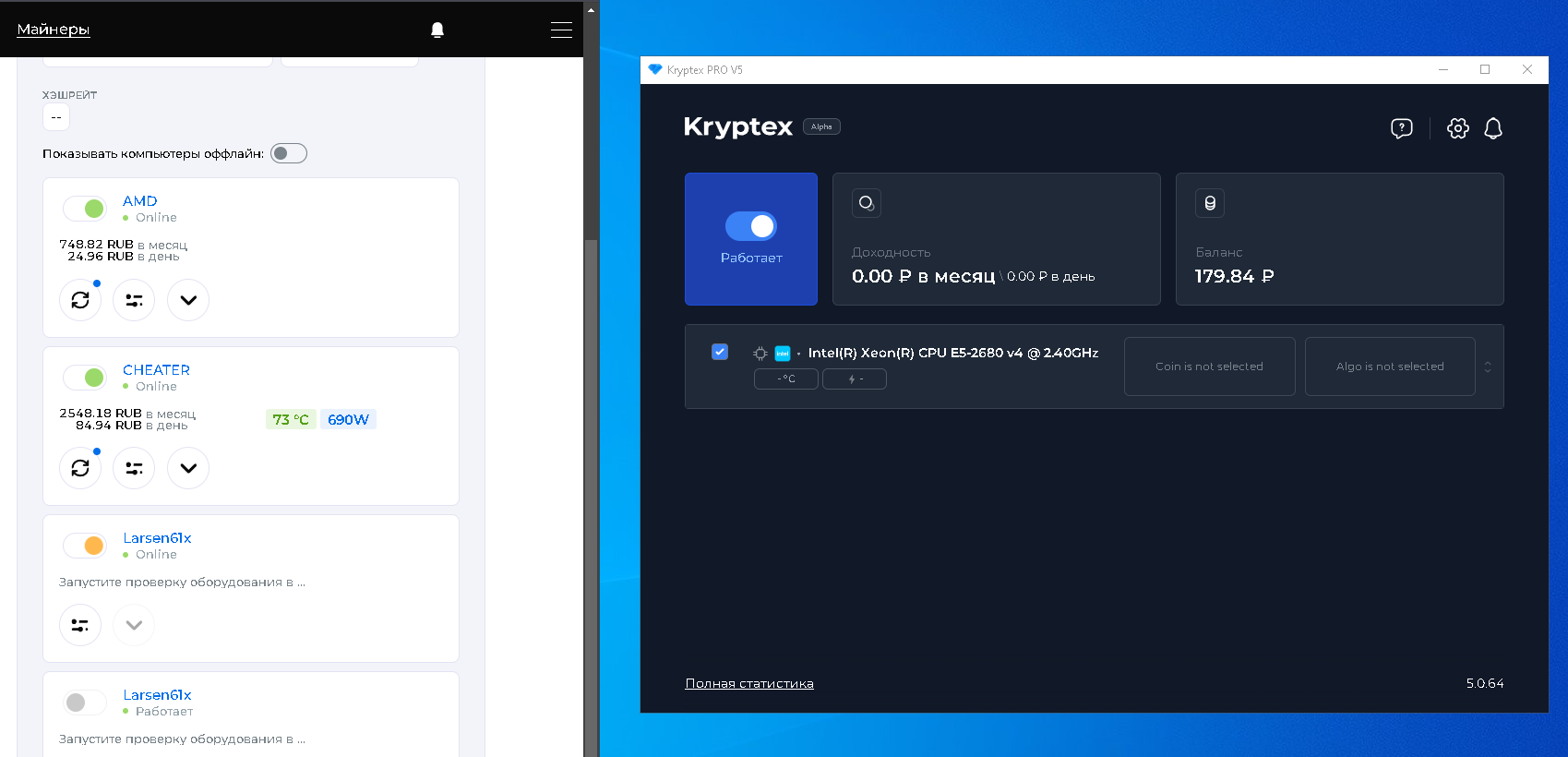Open the Coin is not selected dropdown

click(1209, 366)
